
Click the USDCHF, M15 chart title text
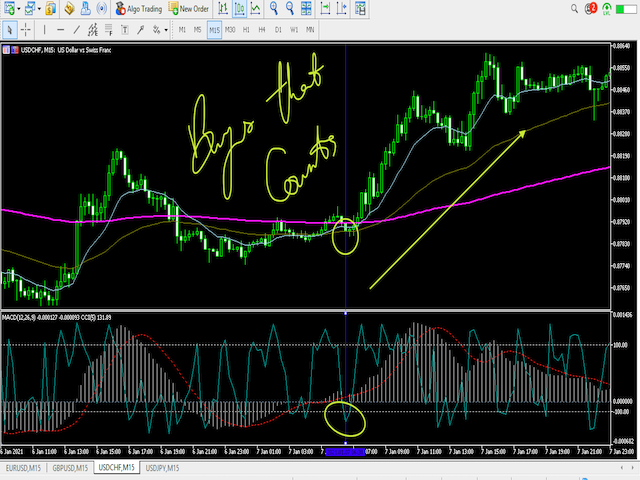pos(66,50)
